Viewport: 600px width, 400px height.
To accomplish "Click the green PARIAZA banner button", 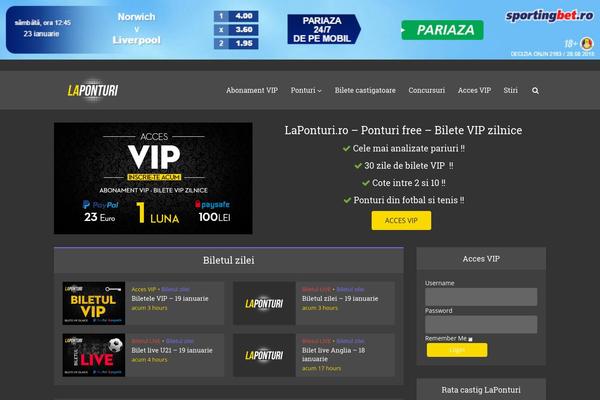I will coord(442,30).
